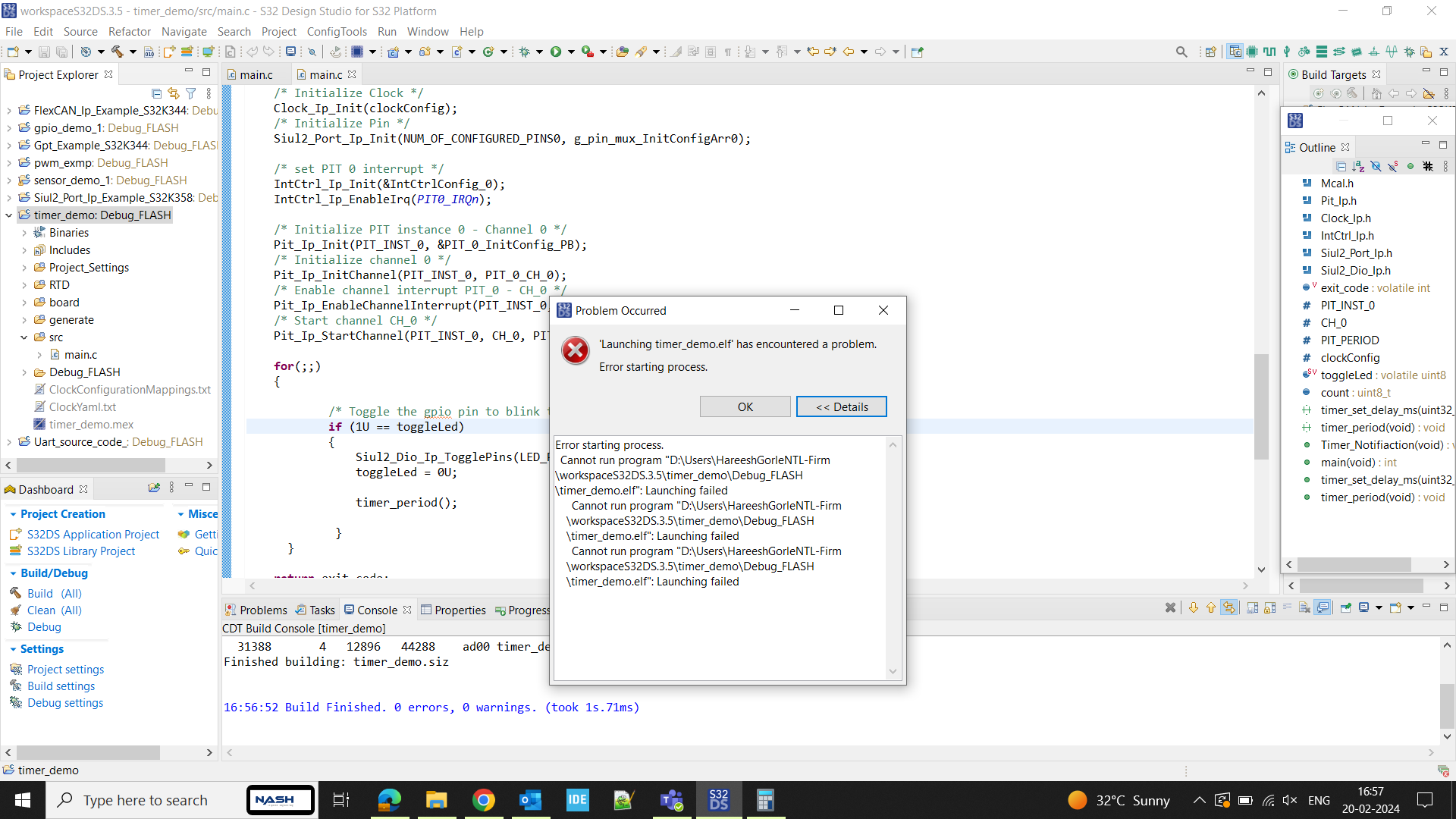
Task: Expand the gpio_demo_1 project tree
Action: pyautogui.click(x=9, y=128)
